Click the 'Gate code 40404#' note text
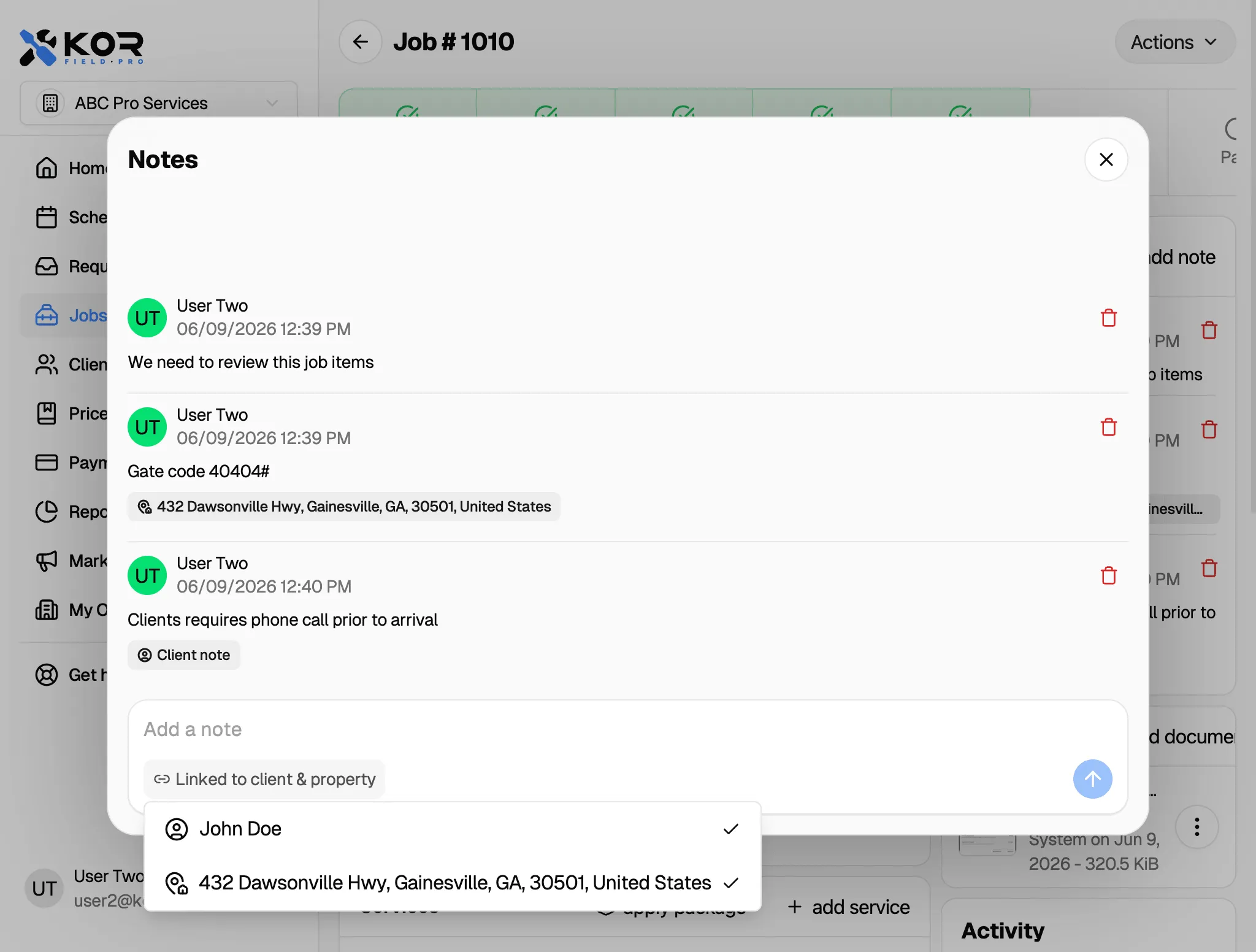This screenshot has width=1256, height=952. 199,471
